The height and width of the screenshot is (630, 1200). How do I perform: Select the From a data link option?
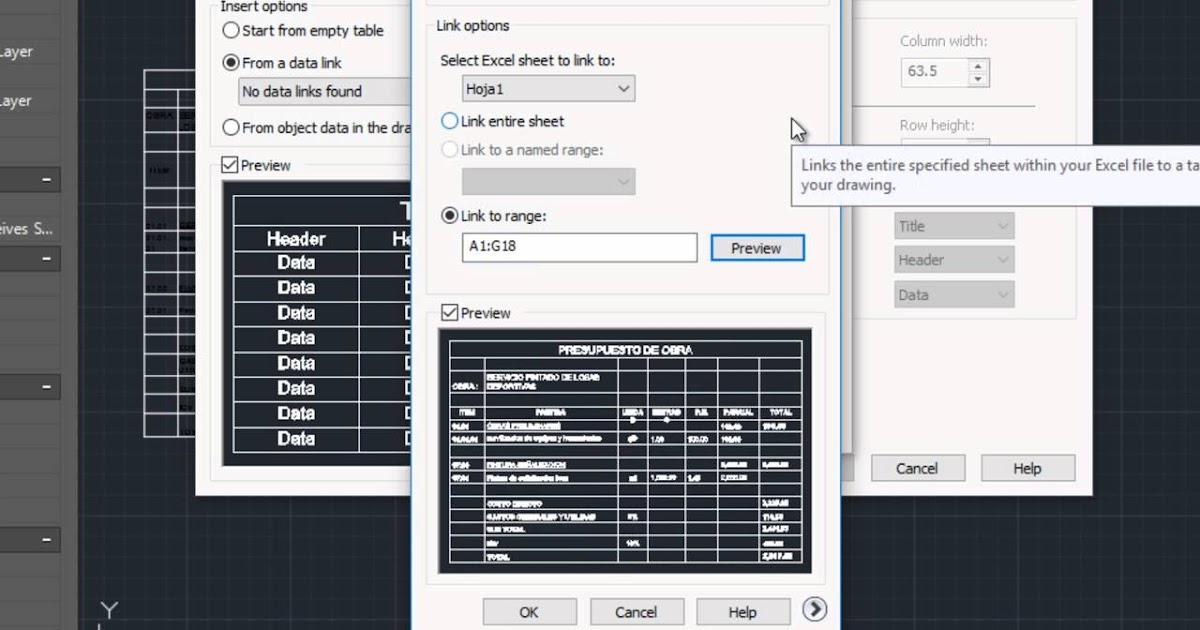(231, 62)
